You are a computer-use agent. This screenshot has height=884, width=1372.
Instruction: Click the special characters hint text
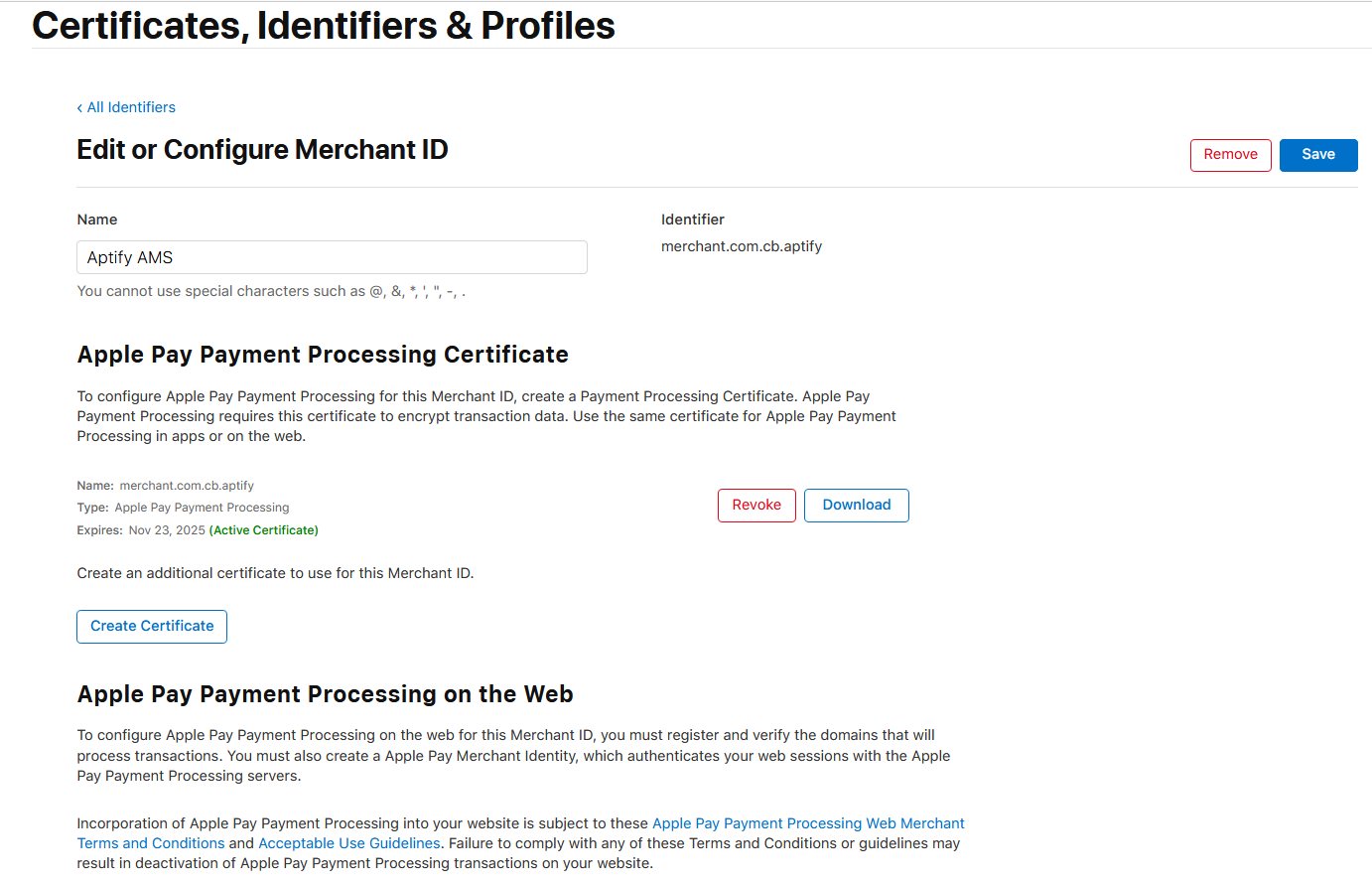(x=271, y=291)
